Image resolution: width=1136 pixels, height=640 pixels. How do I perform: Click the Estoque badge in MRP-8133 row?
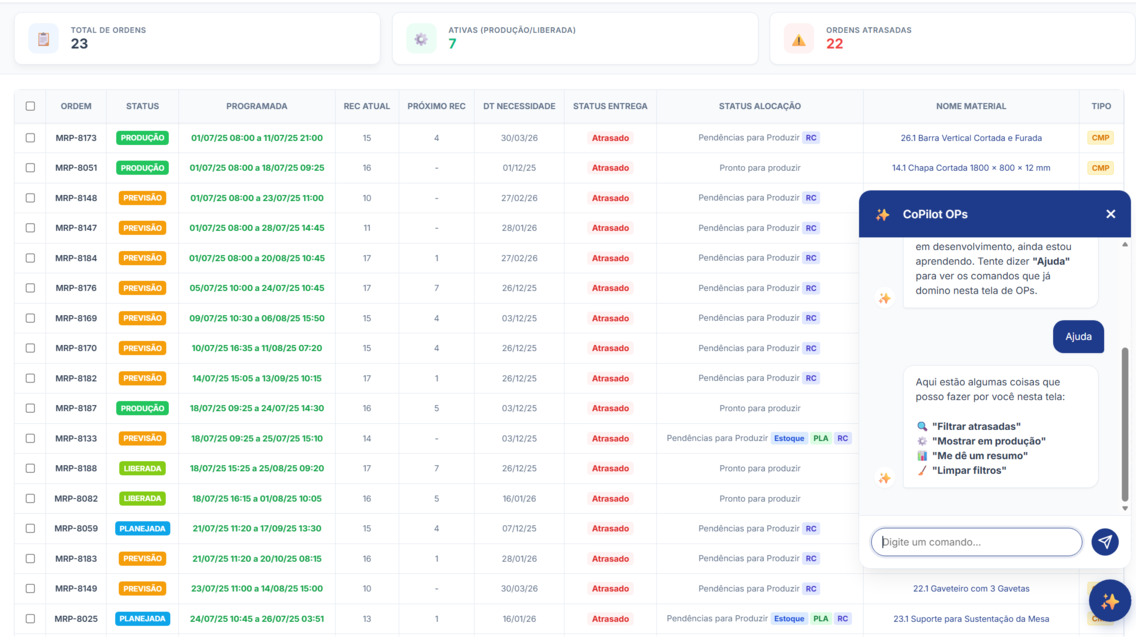[789, 438]
